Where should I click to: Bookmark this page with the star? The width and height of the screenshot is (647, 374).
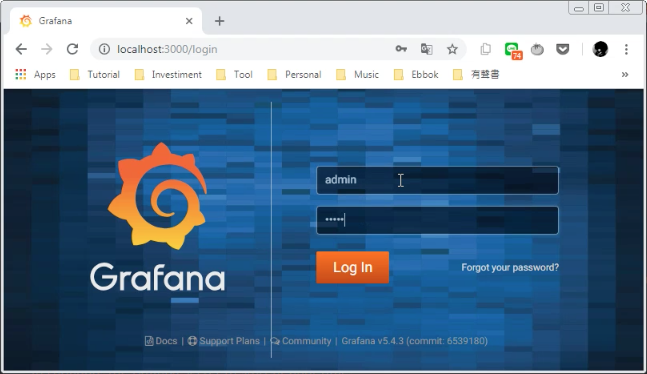tap(452, 49)
